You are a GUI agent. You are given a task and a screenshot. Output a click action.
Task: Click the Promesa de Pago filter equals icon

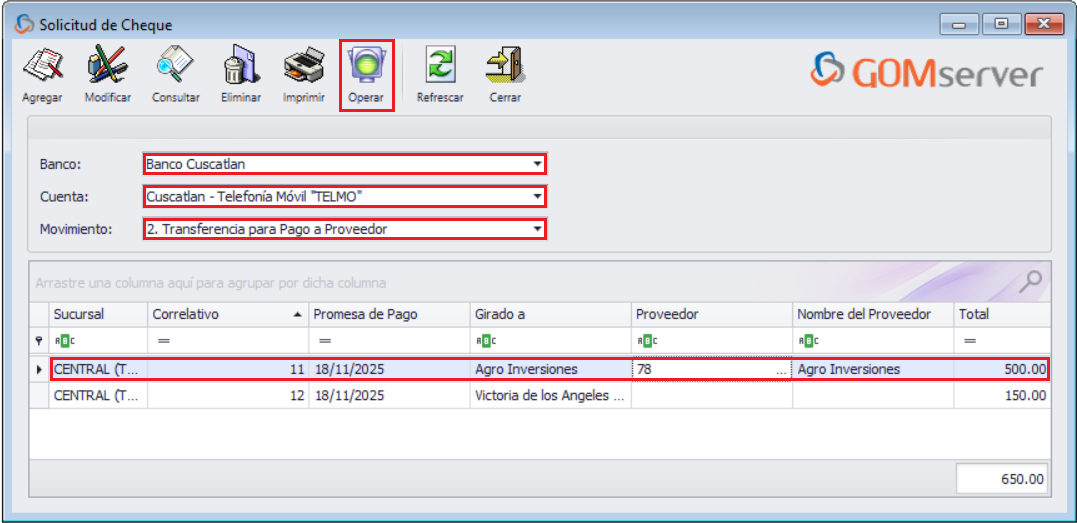pyautogui.click(x=325, y=340)
